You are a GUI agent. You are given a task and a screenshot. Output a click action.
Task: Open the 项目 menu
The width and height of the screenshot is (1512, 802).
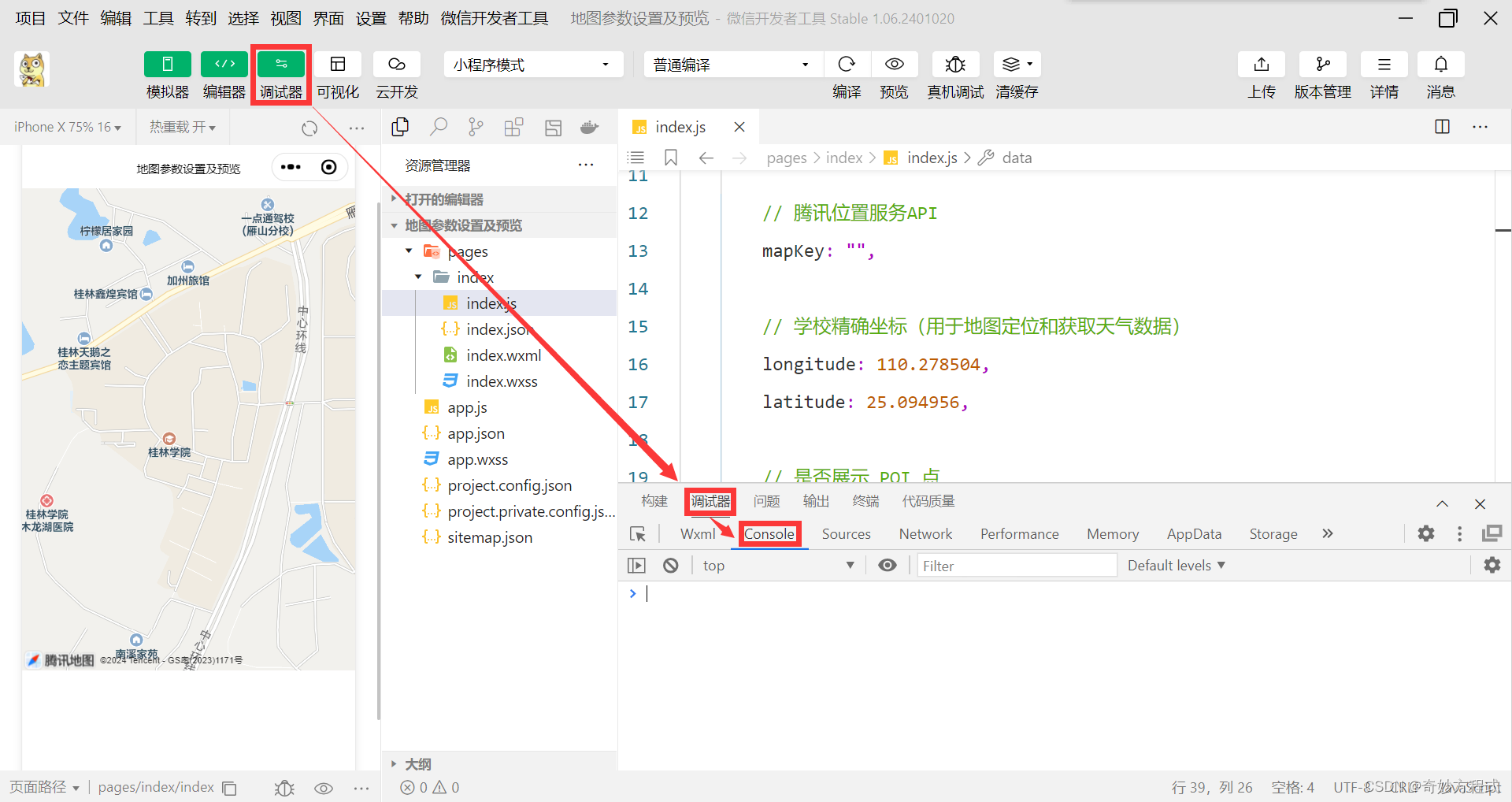tap(31, 18)
